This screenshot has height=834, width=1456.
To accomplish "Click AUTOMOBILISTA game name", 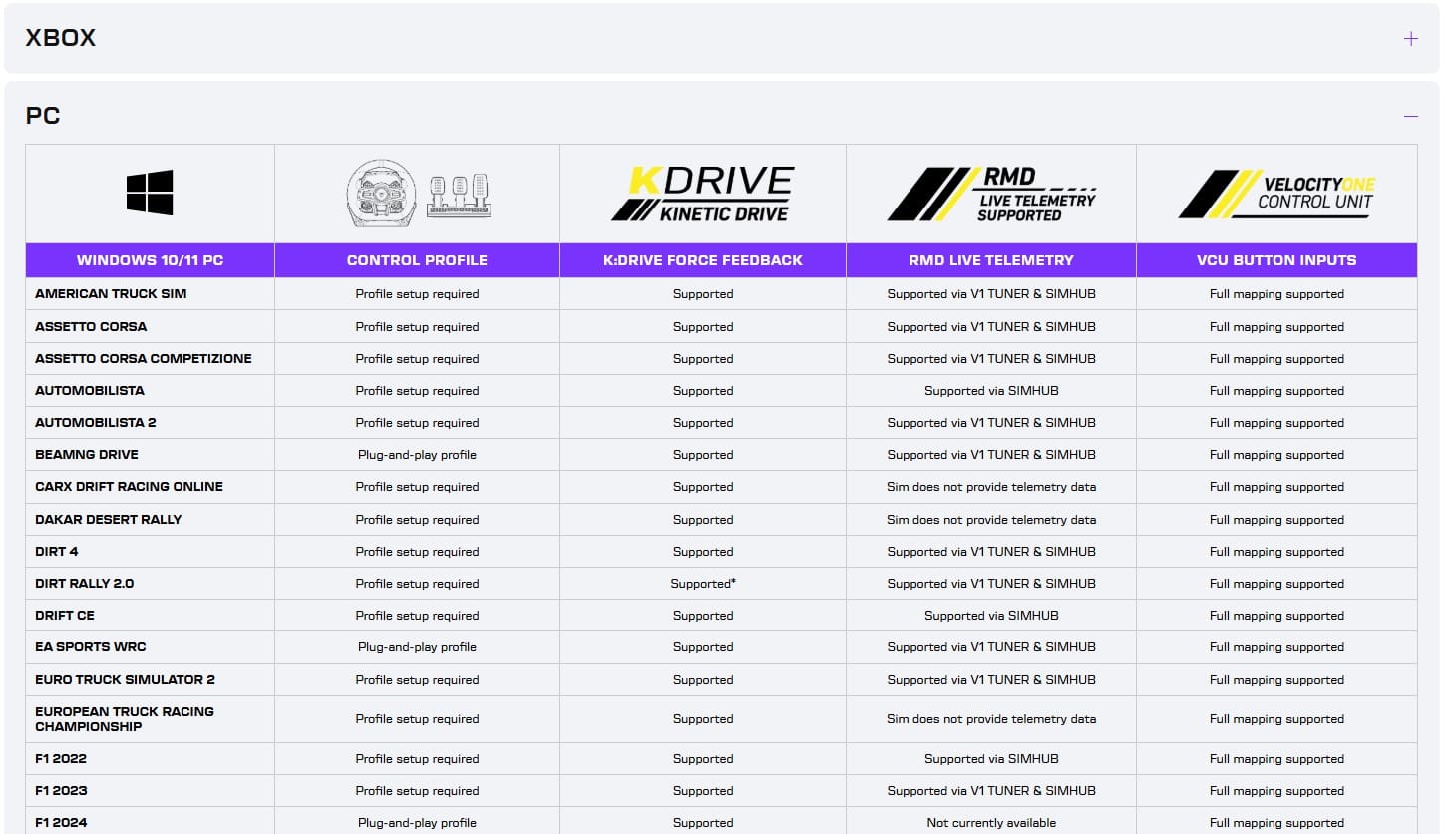I will point(90,391).
